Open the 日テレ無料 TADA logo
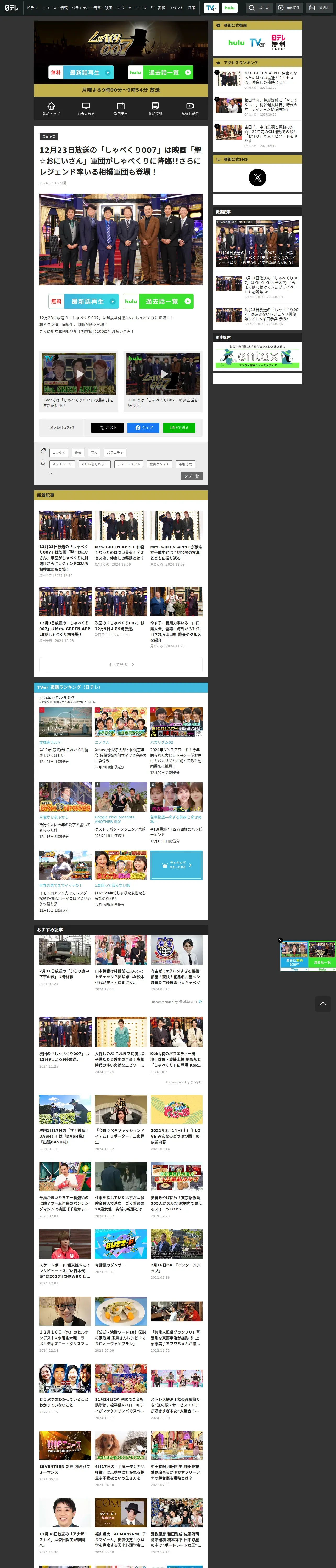The width and height of the screenshot is (336, 1568). [x=279, y=43]
